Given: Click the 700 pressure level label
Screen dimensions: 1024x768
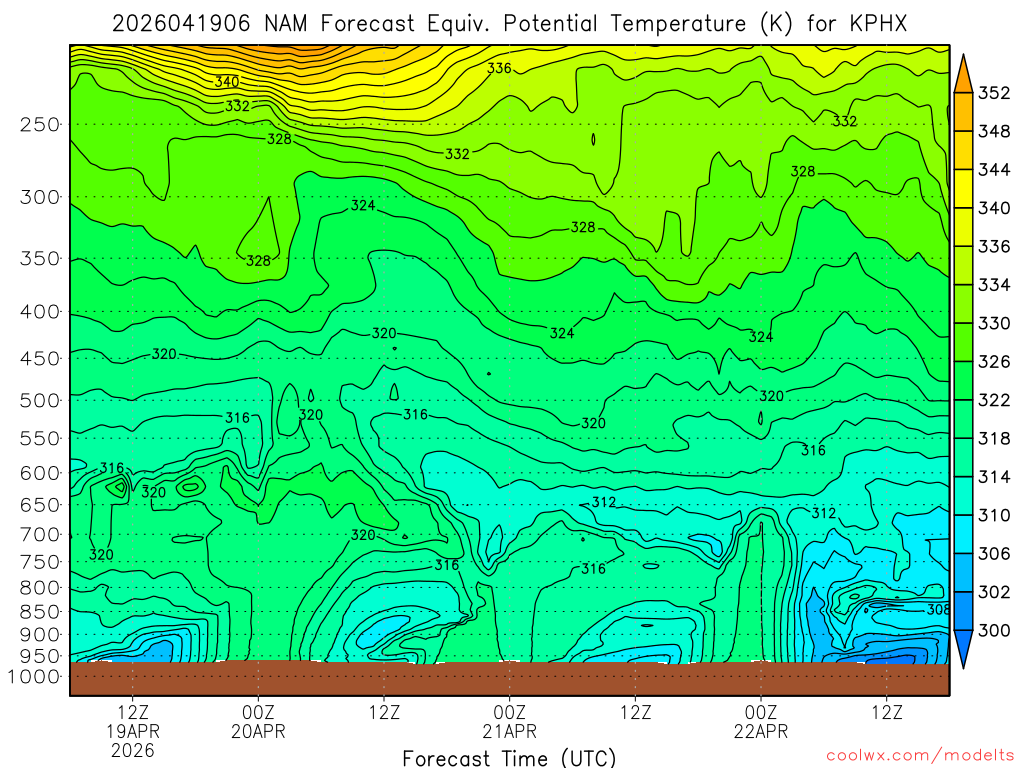Looking at the screenshot, I should point(39,535).
